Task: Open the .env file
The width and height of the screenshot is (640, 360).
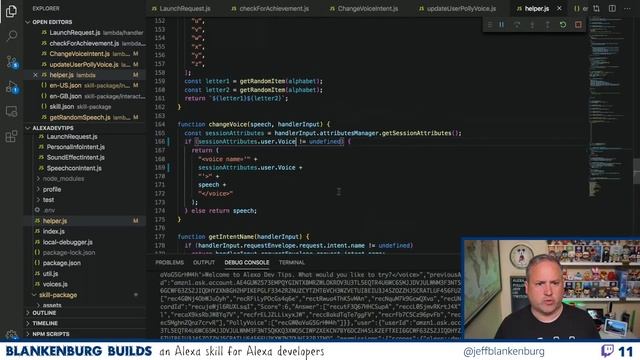Action: pyautogui.click(x=49, y=211)
